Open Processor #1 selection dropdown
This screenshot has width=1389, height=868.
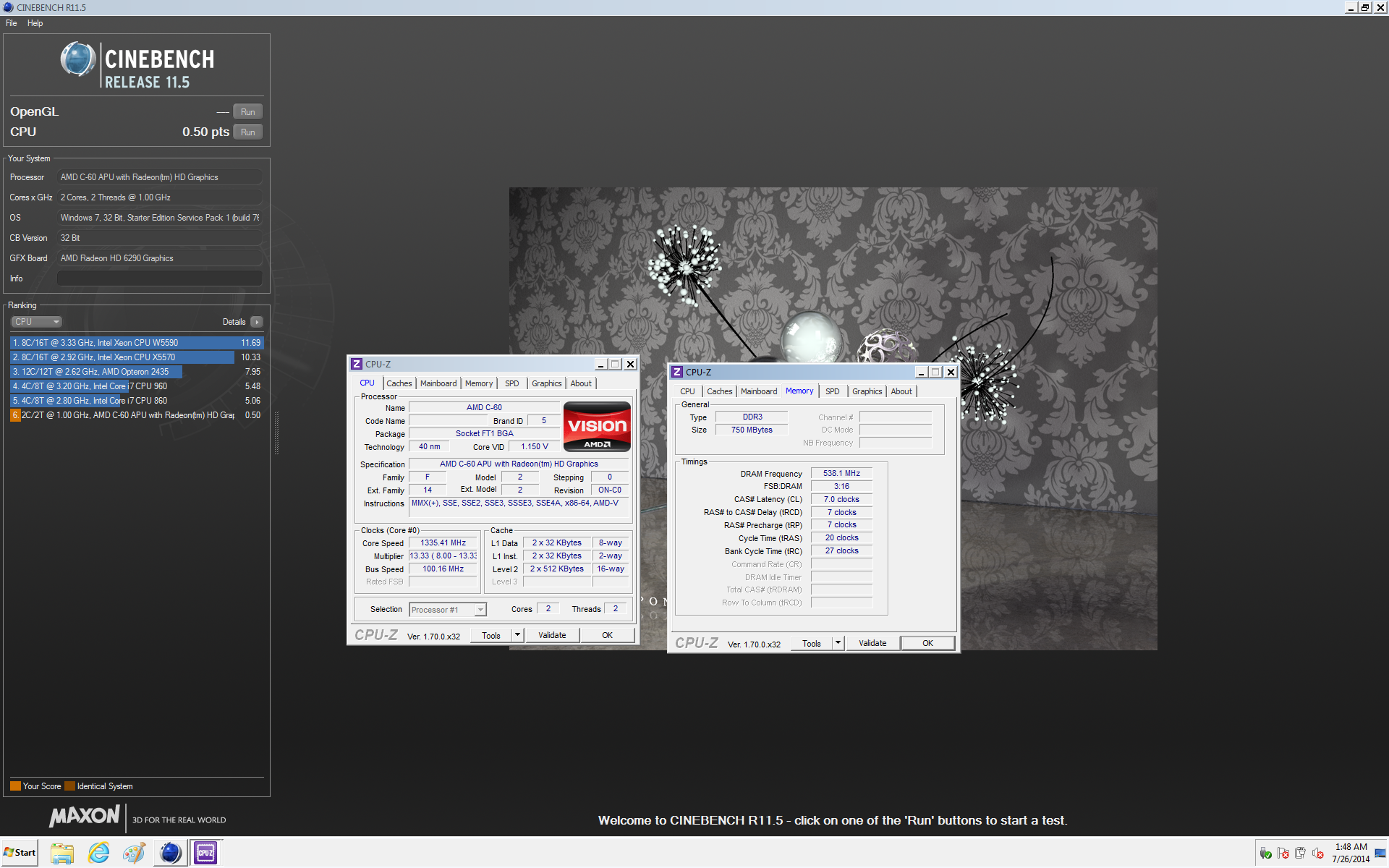448,610
